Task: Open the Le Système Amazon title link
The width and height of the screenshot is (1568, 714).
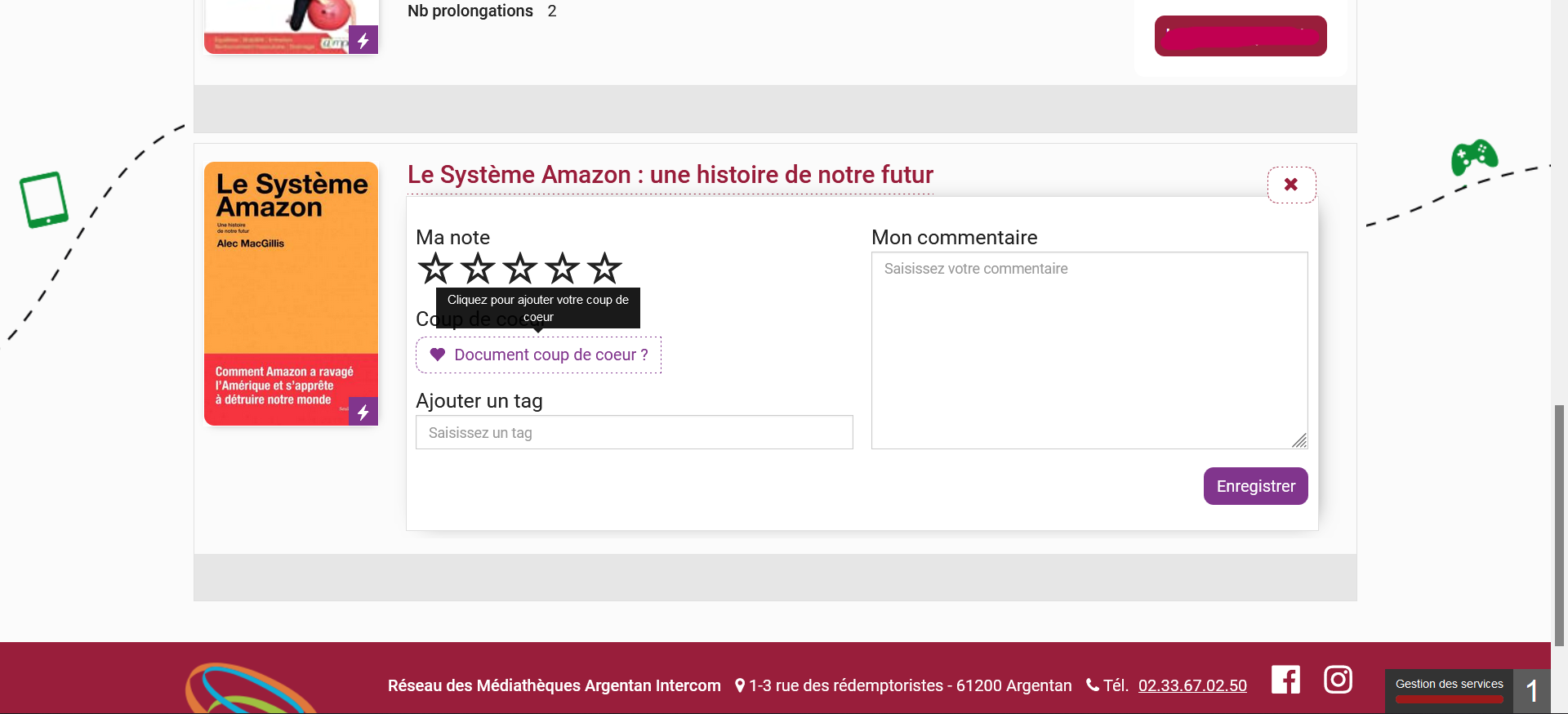Action: click(670, 175)
